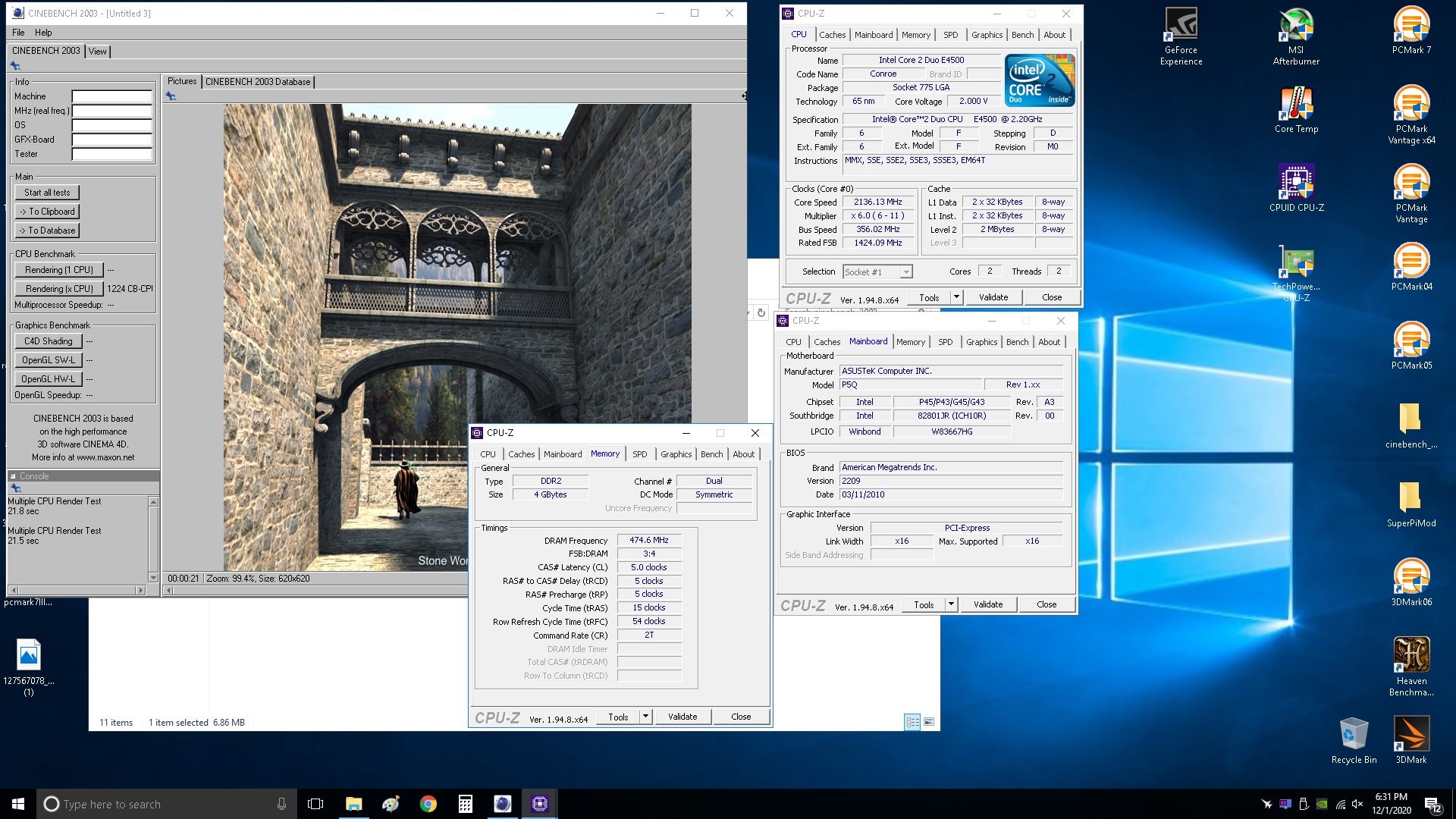Switch to CPU-Z taskbar button

[540, 804]
